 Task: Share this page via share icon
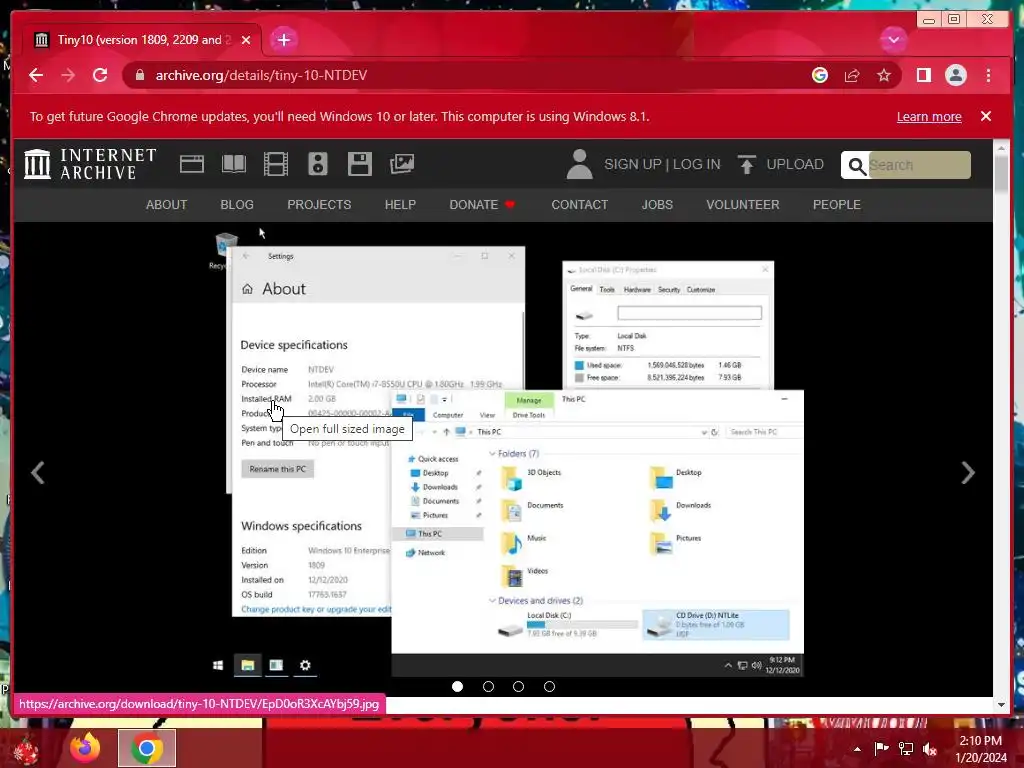click(x=852, y=75)
